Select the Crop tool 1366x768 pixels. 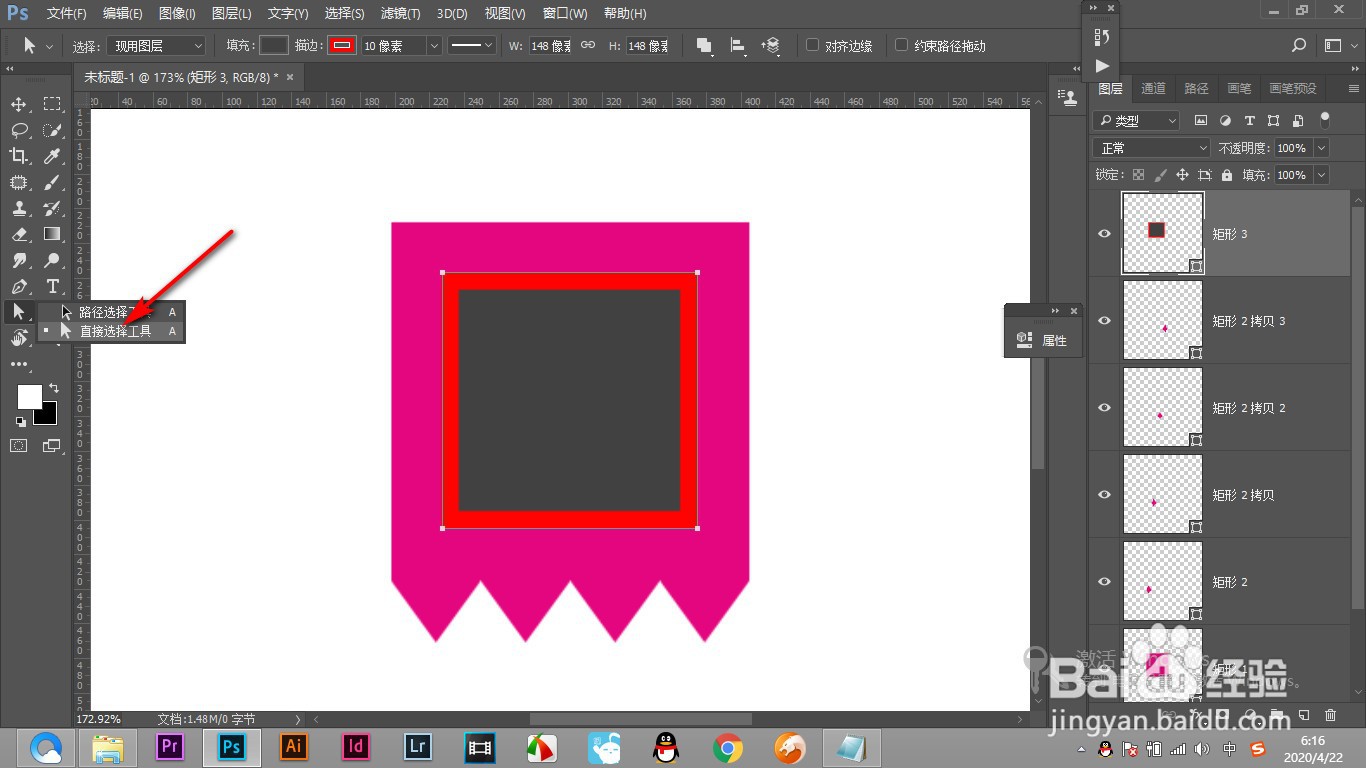tap(19, 156)
